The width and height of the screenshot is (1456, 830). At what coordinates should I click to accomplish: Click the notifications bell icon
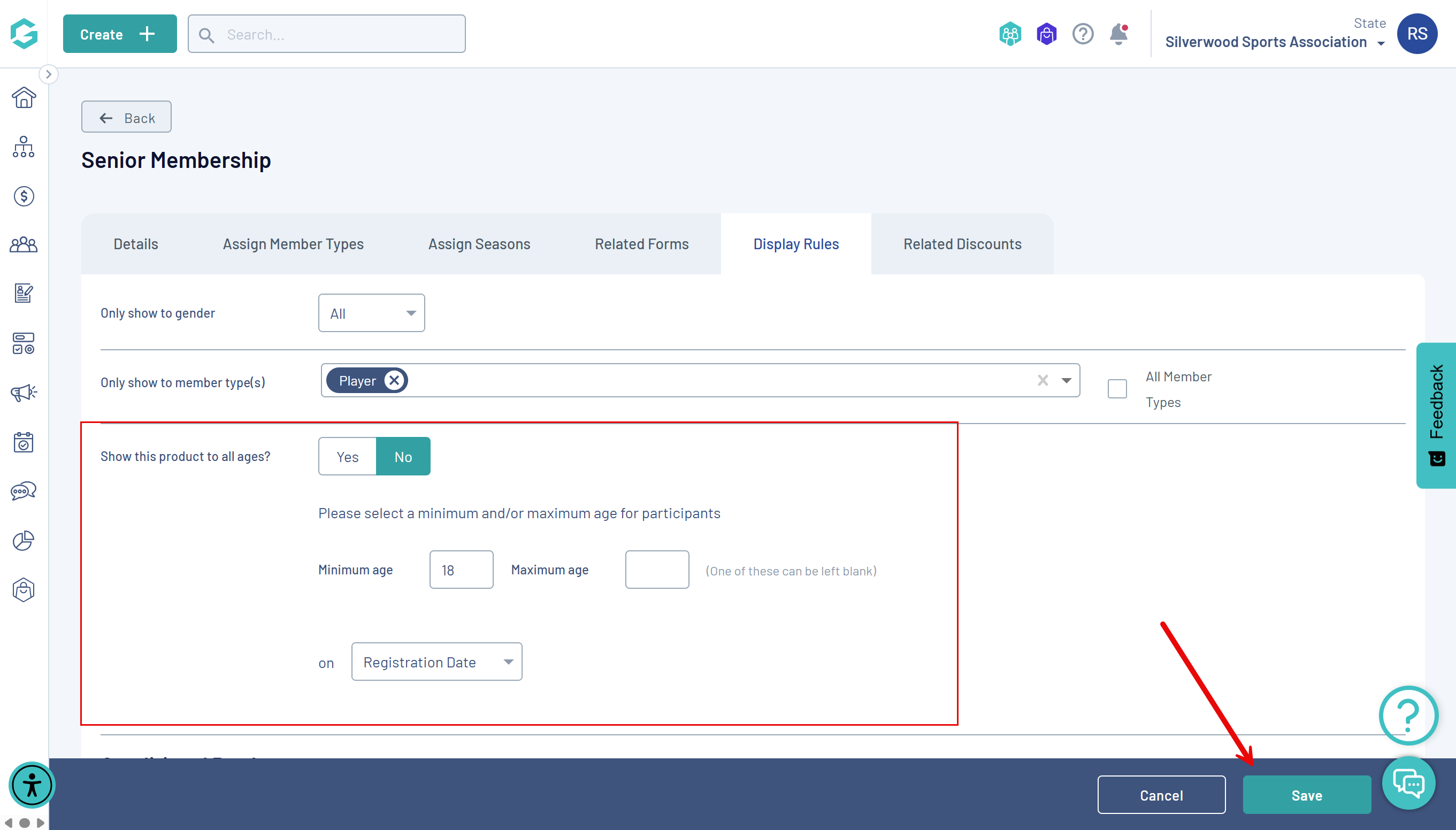[x=1118, y=34]
